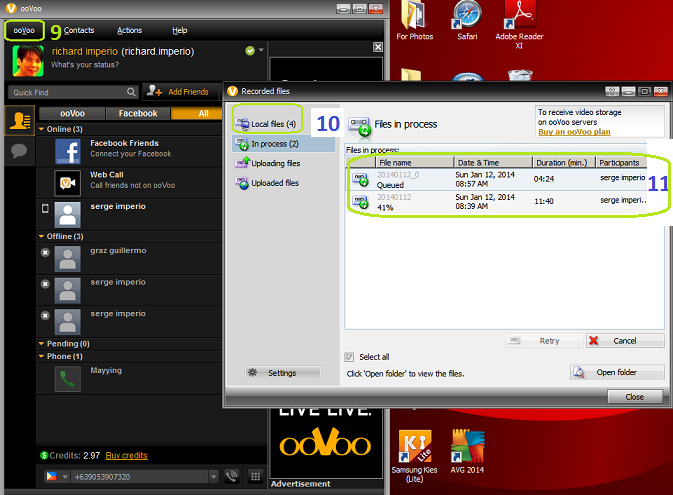Open the Actions menu
Image resolution: width=673 pixels, height=495 pixels.
129,30
